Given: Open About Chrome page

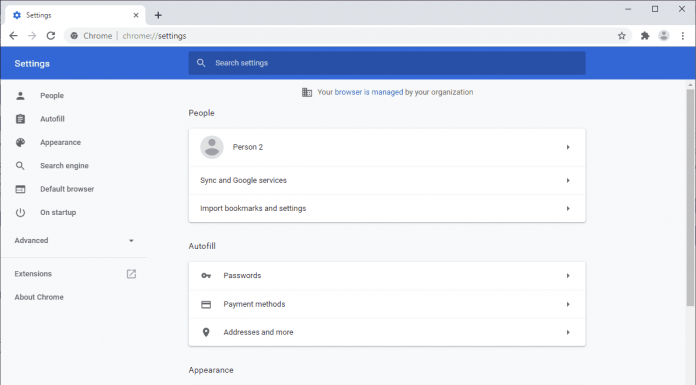Looking at the screenshot, I should (x=39, y=297).
